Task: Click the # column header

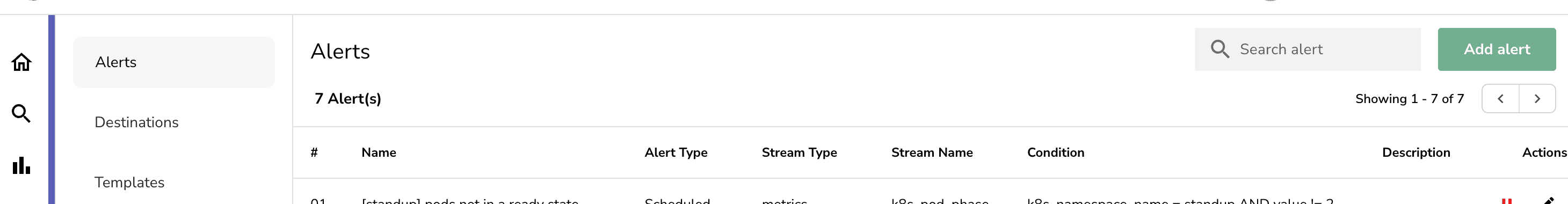Action: point(314,153)
